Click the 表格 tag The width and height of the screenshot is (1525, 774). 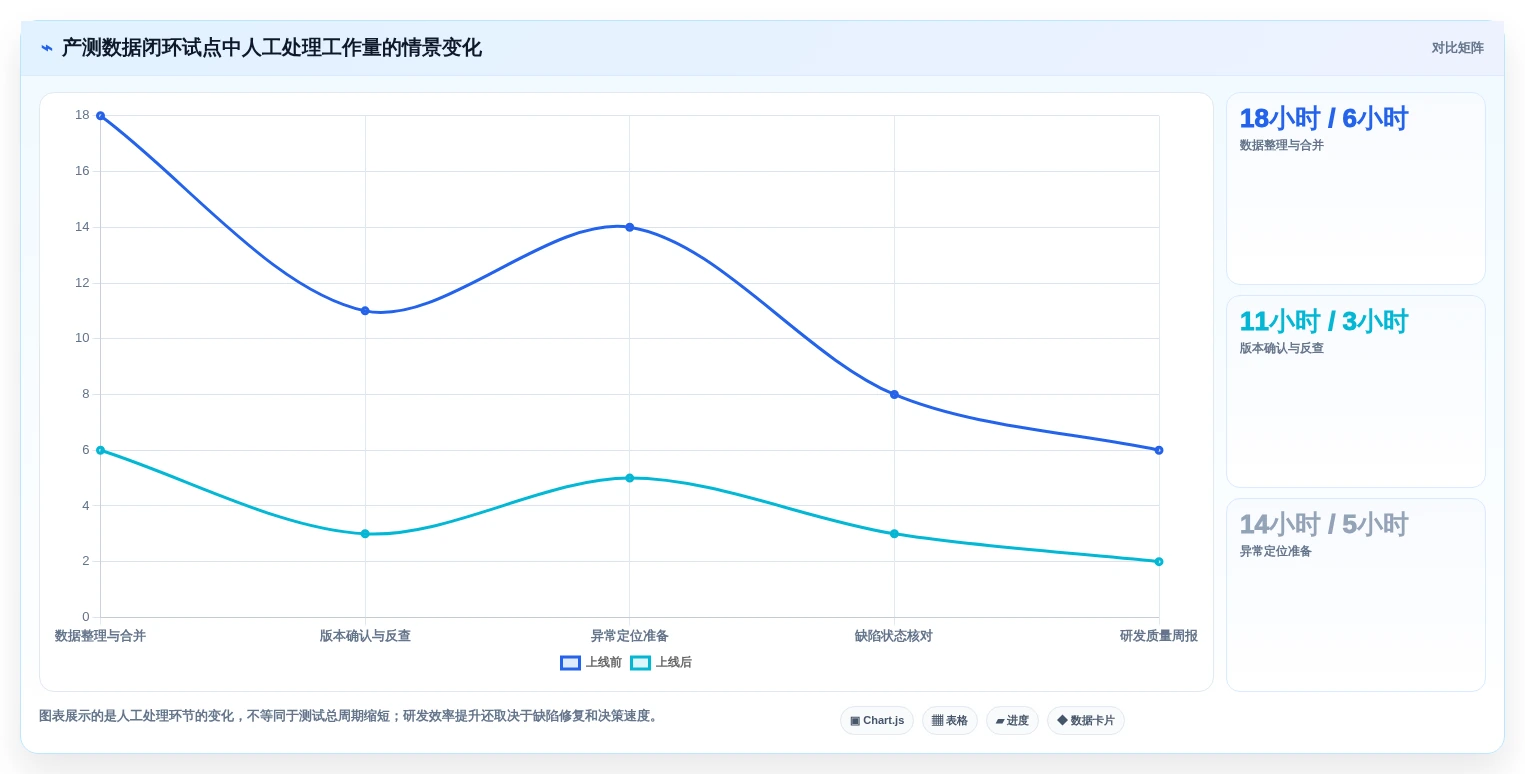tap(950, 721)
